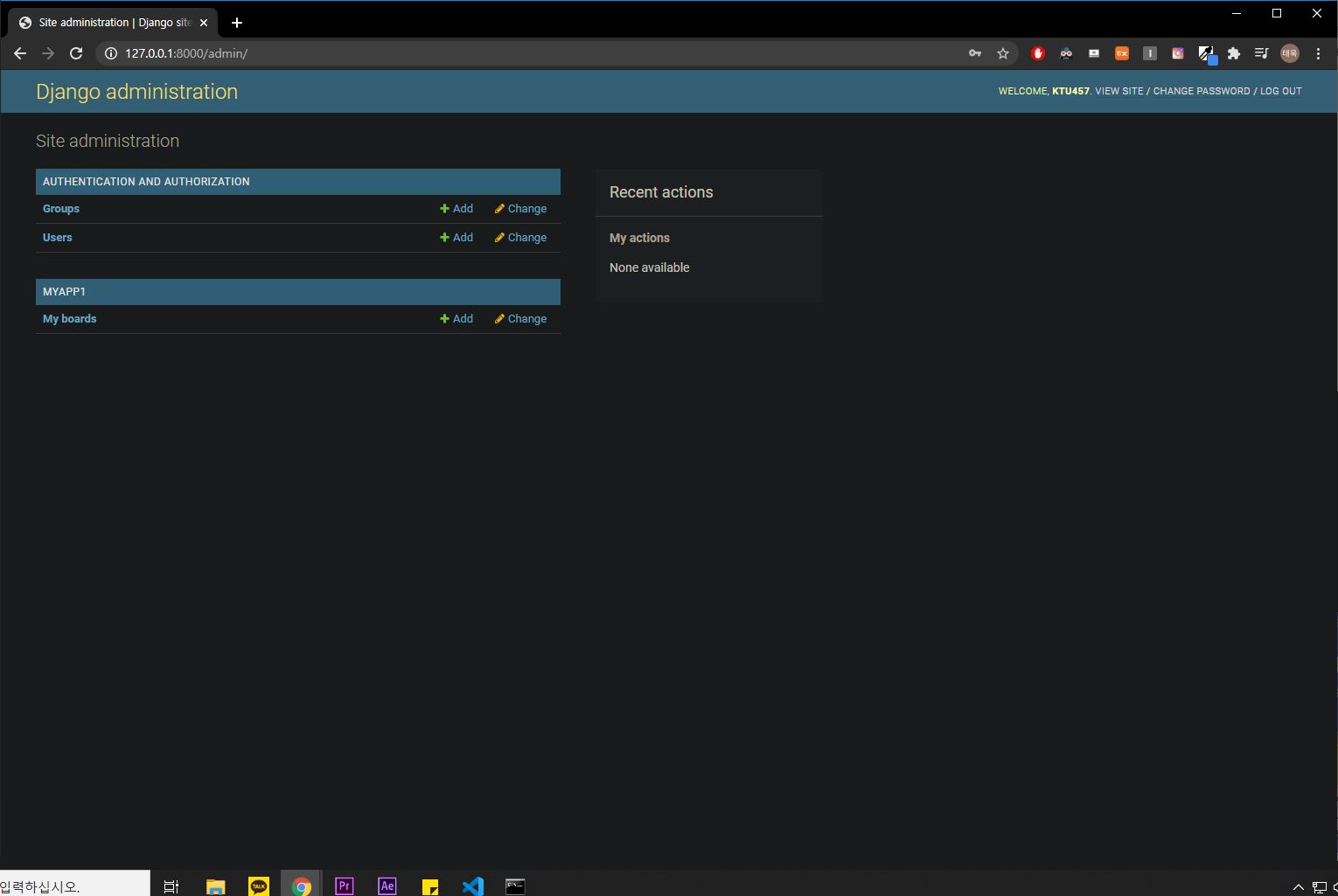The image size is (1338, 896).
Task: Go forward in browser history
Action: pos(48,53)
